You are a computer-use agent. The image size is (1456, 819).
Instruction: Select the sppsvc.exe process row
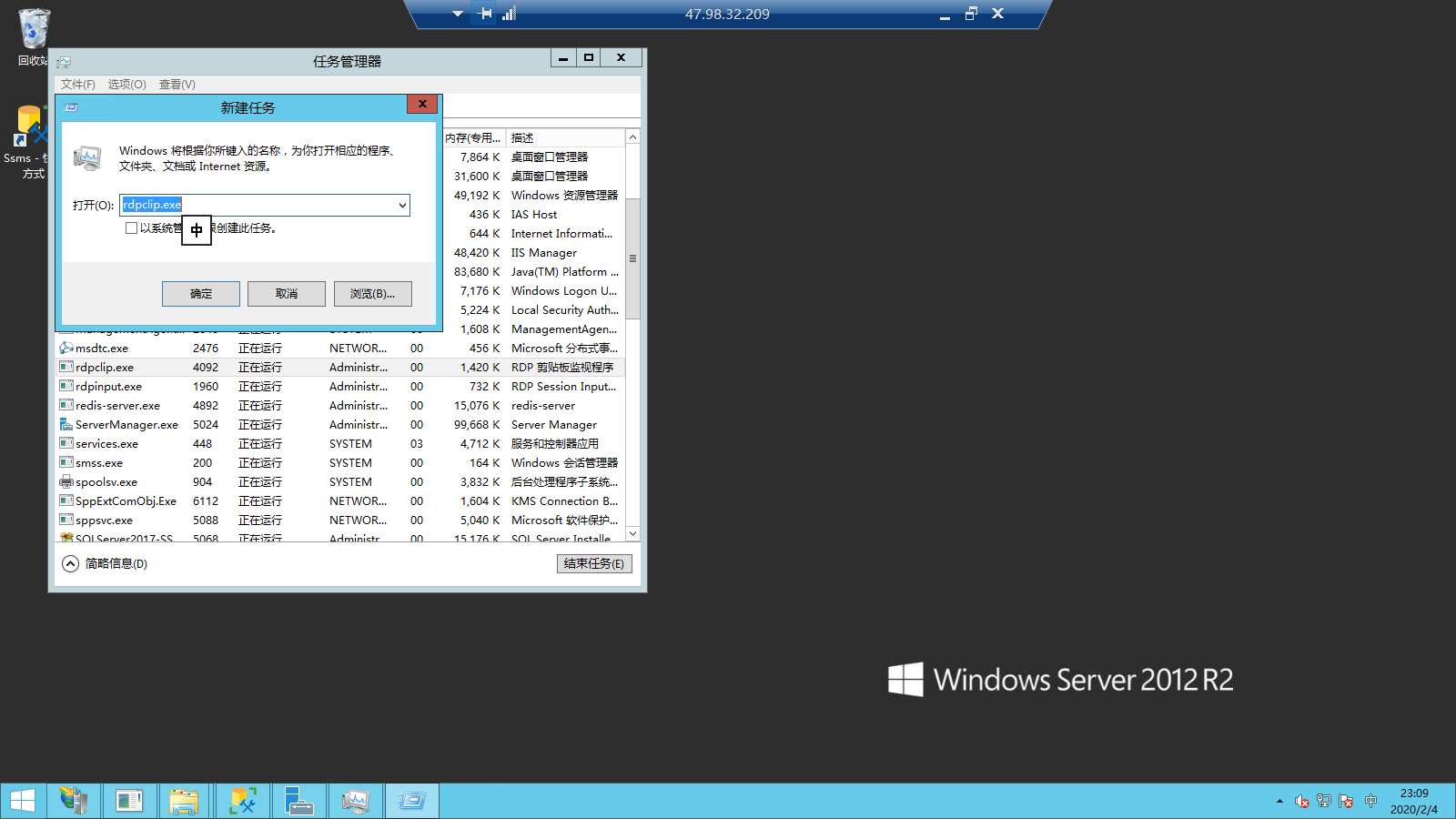(341, 520)
